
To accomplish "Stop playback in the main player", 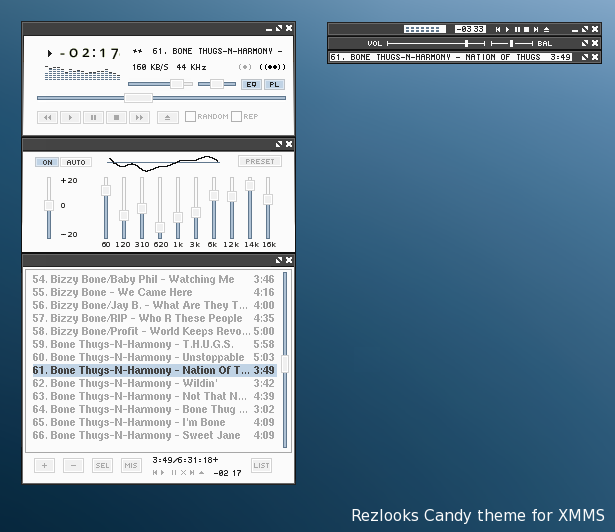I will click(x=116, y=117).
